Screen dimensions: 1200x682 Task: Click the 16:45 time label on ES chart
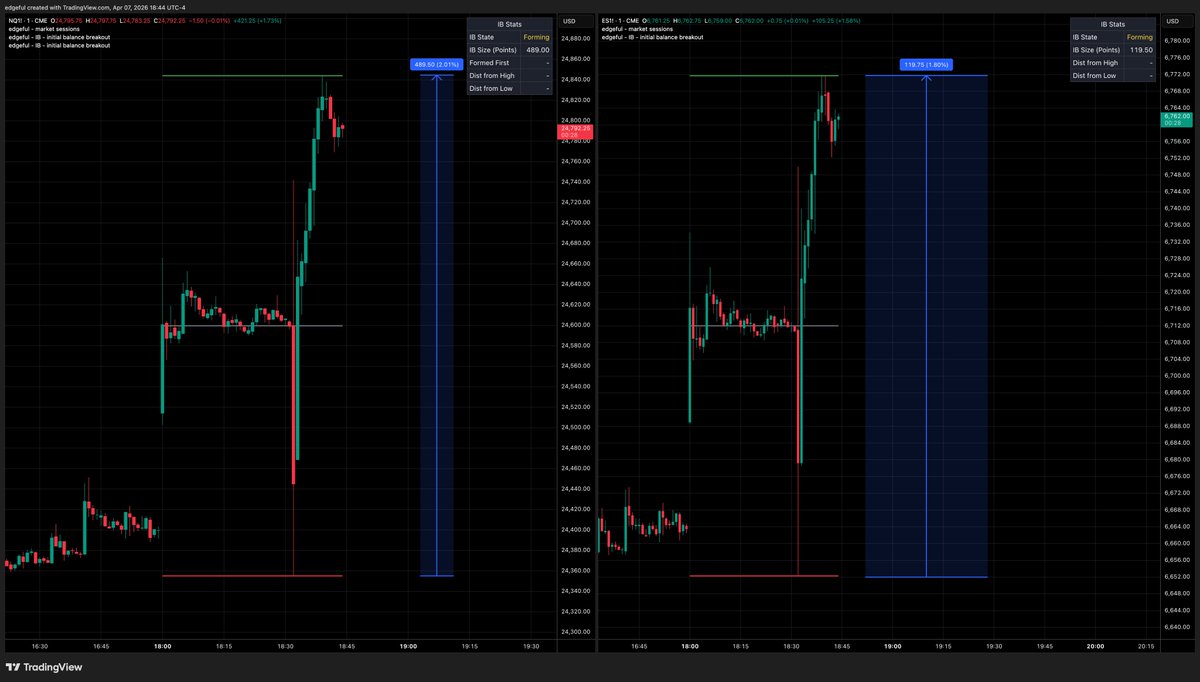[x=638, y=646]
